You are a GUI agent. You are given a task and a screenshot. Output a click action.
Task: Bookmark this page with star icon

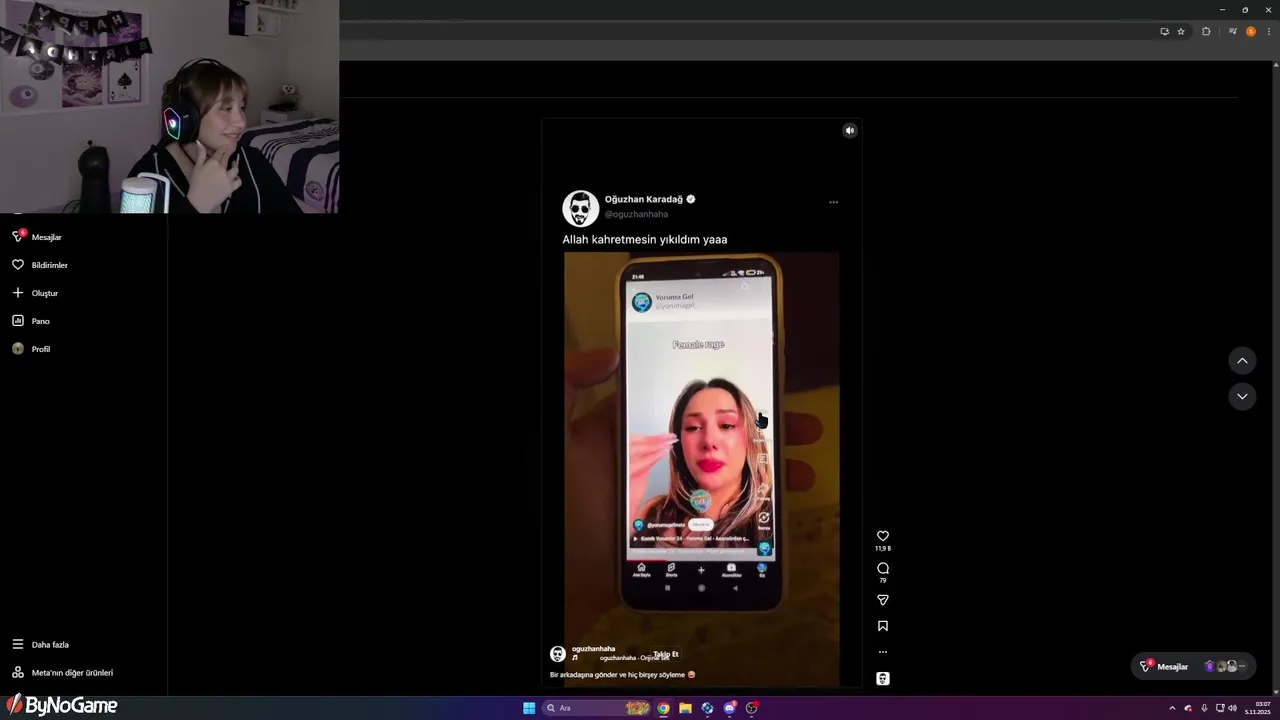coord(1181,32)
